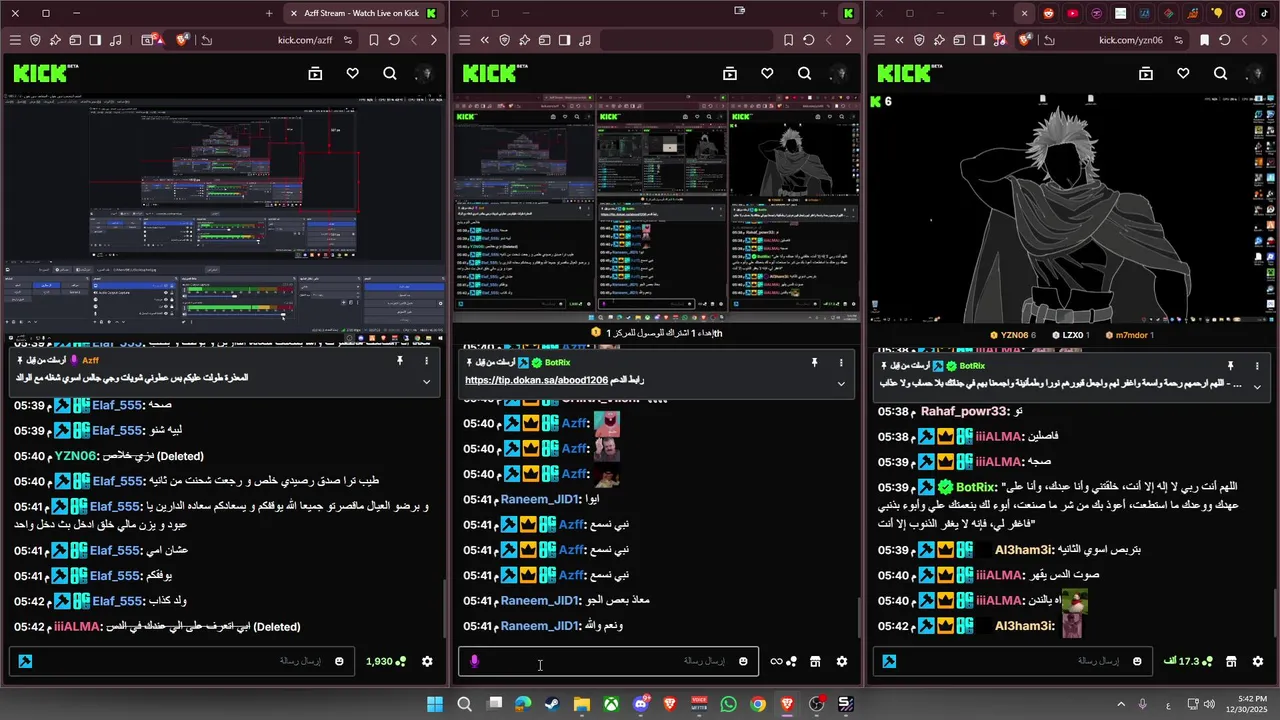Unpin pinned BotRix message in yzn06 chat
The width and height of the screenshot is (1280, 720).
point(1230,366)
